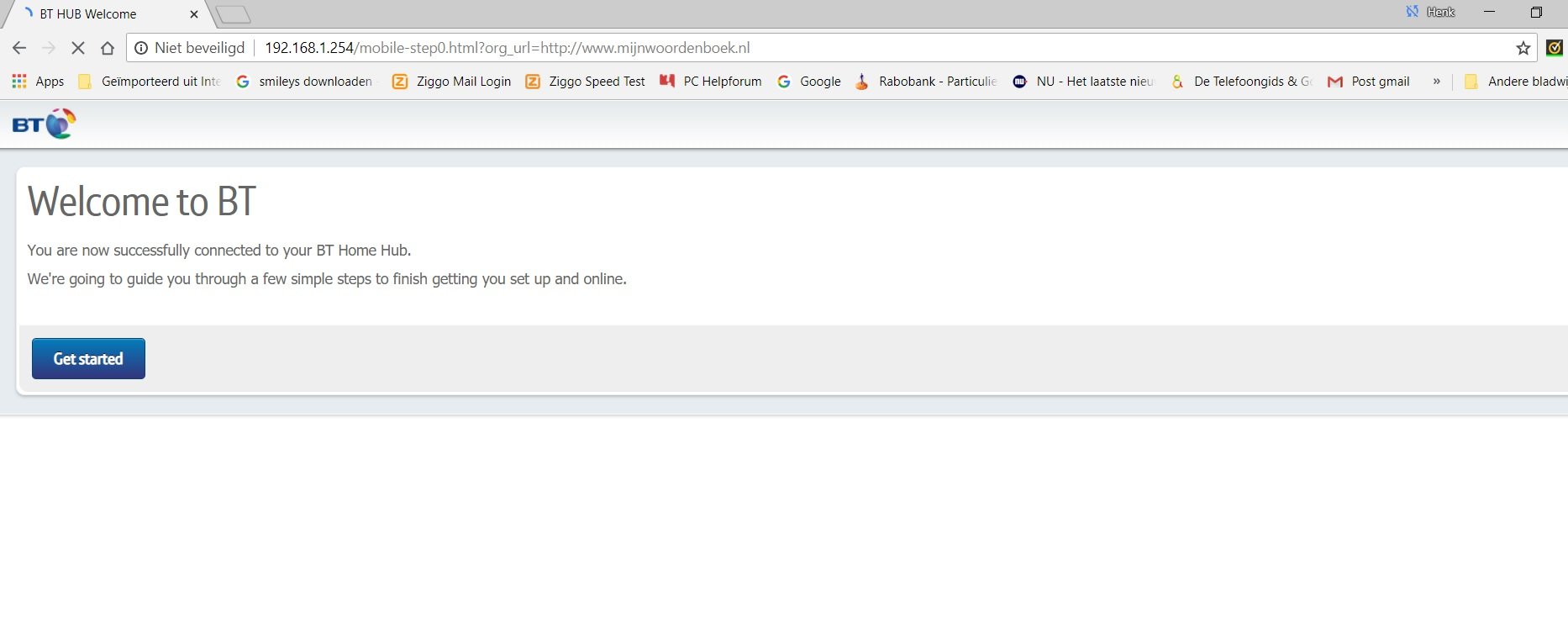Open Post gmail bookmark
This screenshot has height=618, width=1568.
tap(1369, 82)
